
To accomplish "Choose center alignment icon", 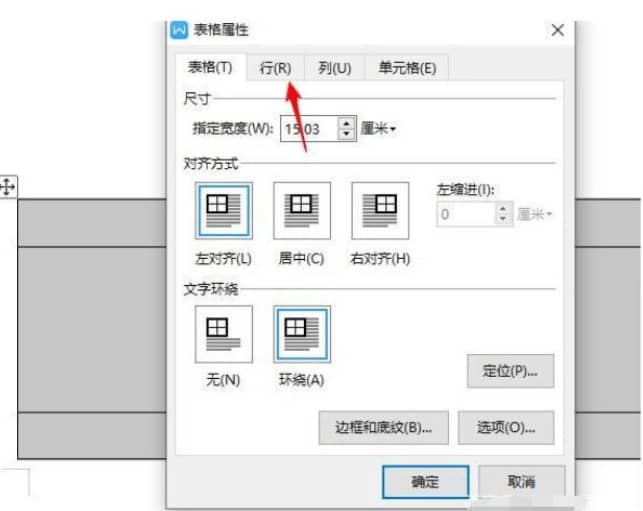I will click(x=302, y=211).
